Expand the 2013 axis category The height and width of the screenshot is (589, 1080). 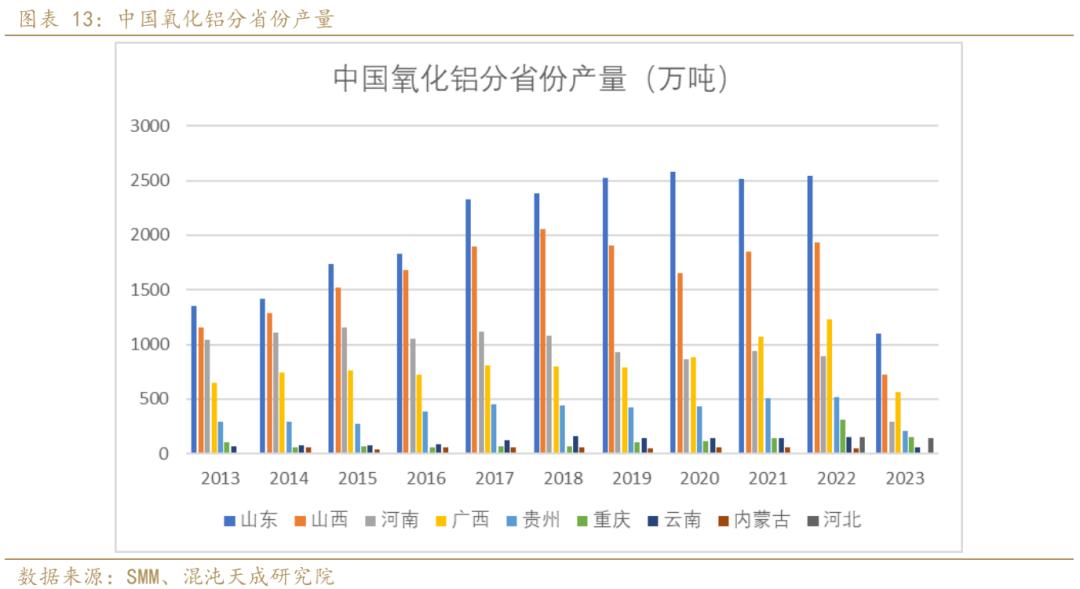(x=222, y=478)
